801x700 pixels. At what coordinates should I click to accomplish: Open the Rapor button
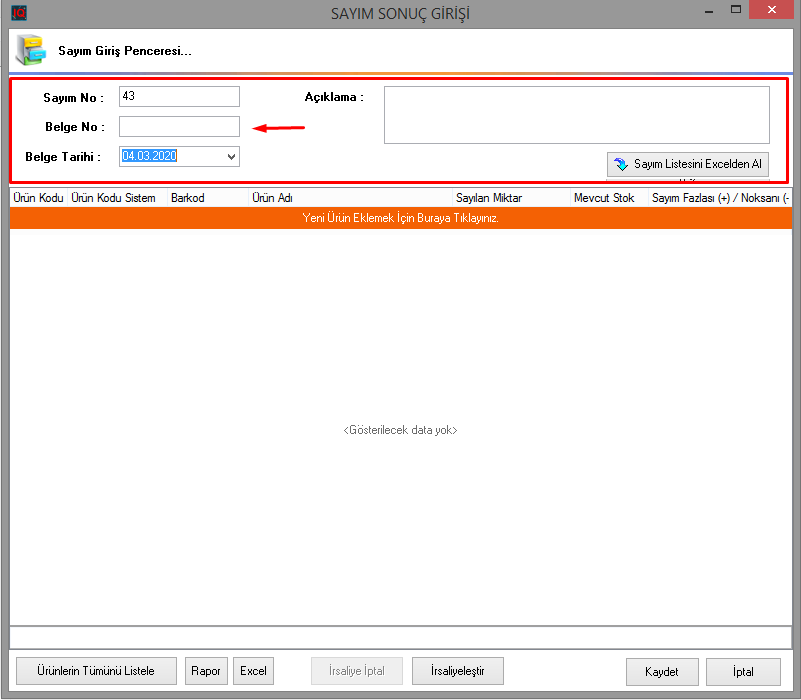(206, 671)
